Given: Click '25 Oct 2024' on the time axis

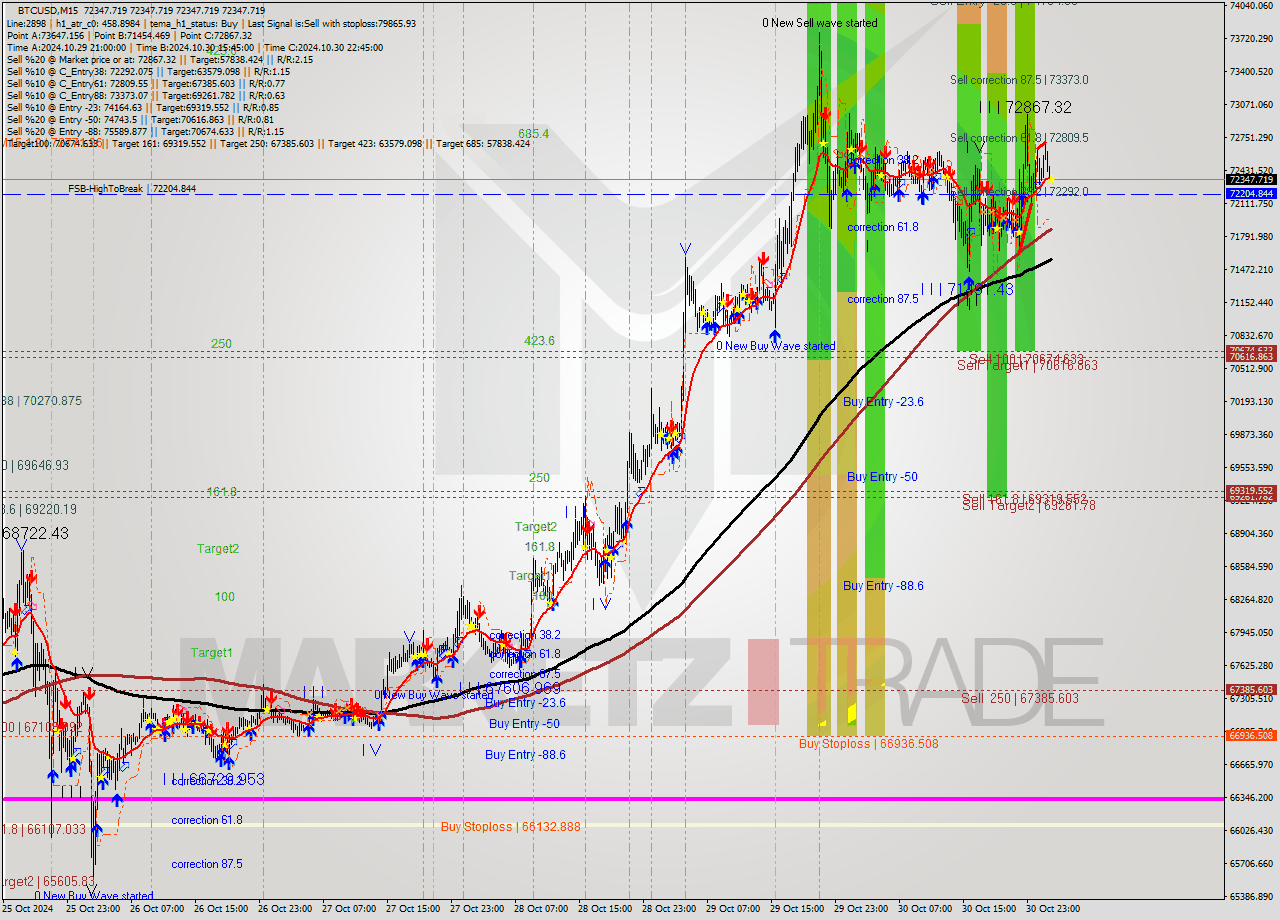Looking at the screenshot, I should [28, 909].
